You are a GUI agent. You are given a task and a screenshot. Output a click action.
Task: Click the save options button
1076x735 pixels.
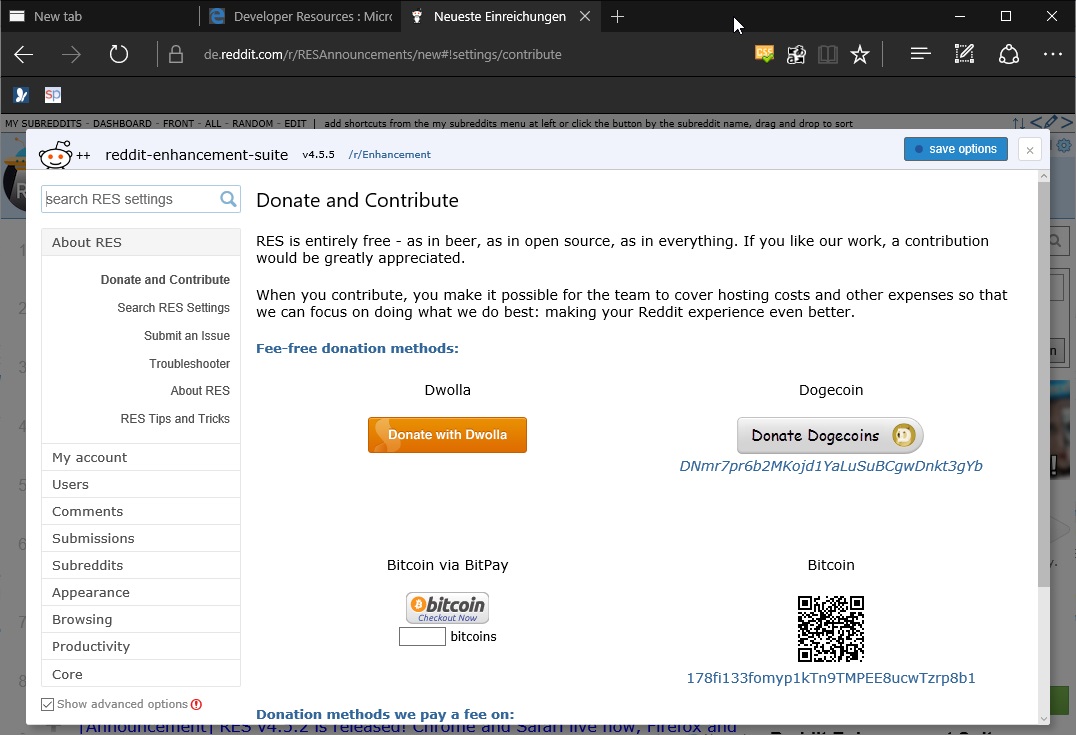pyautogui.click(x=955, y=149)
